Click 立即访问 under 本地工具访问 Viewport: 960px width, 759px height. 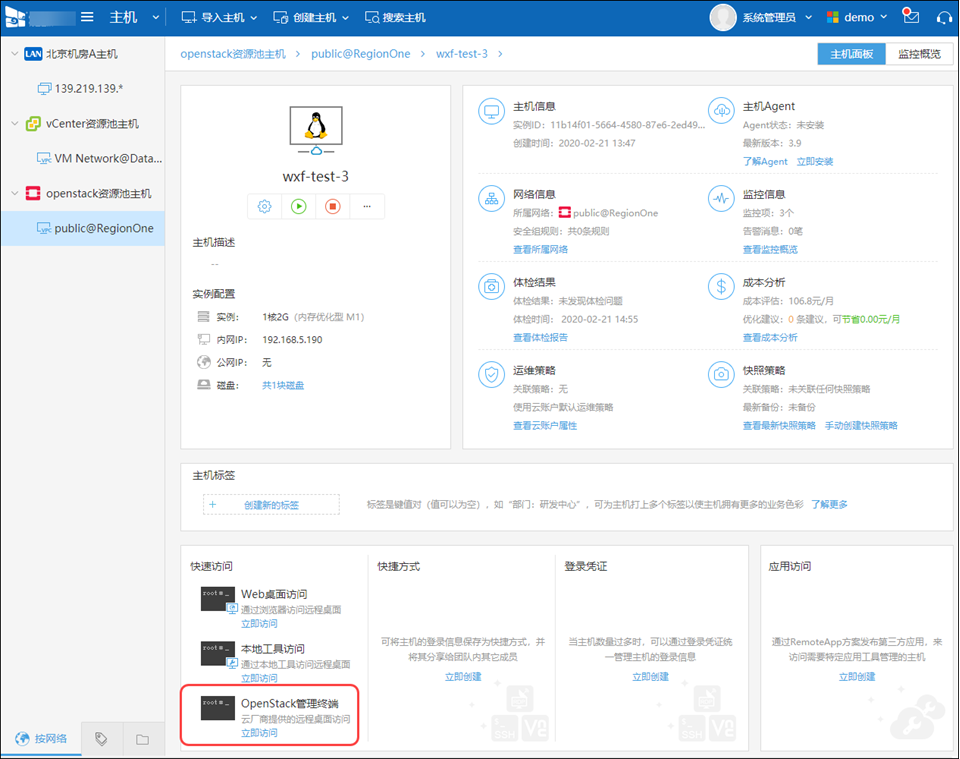tap(259, 678)
